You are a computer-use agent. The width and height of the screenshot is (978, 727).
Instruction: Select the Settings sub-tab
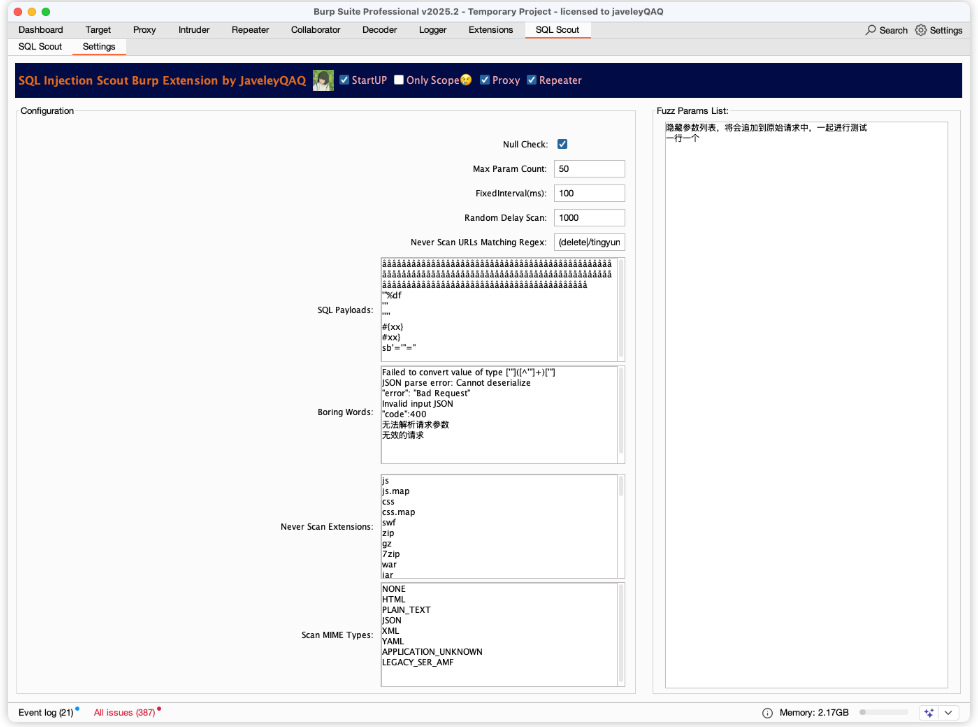click(x=99, y=47)
